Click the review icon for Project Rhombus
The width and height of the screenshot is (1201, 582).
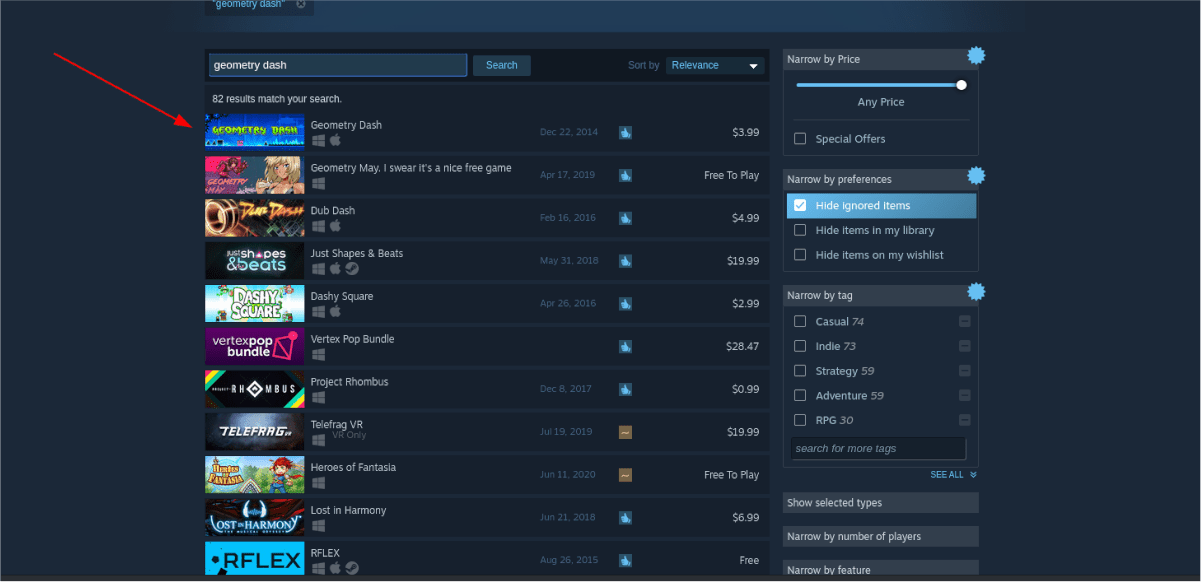(x=625, y=389)
